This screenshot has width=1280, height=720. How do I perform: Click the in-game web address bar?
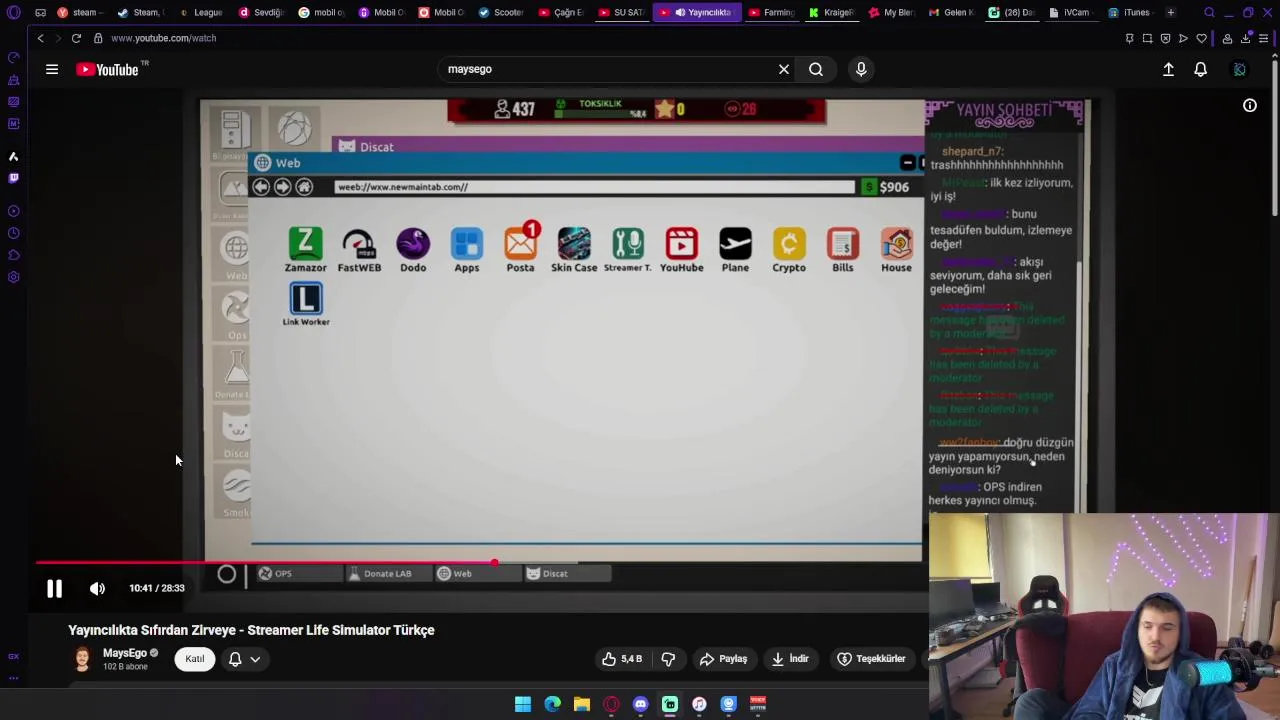click(x=595, y=187)
